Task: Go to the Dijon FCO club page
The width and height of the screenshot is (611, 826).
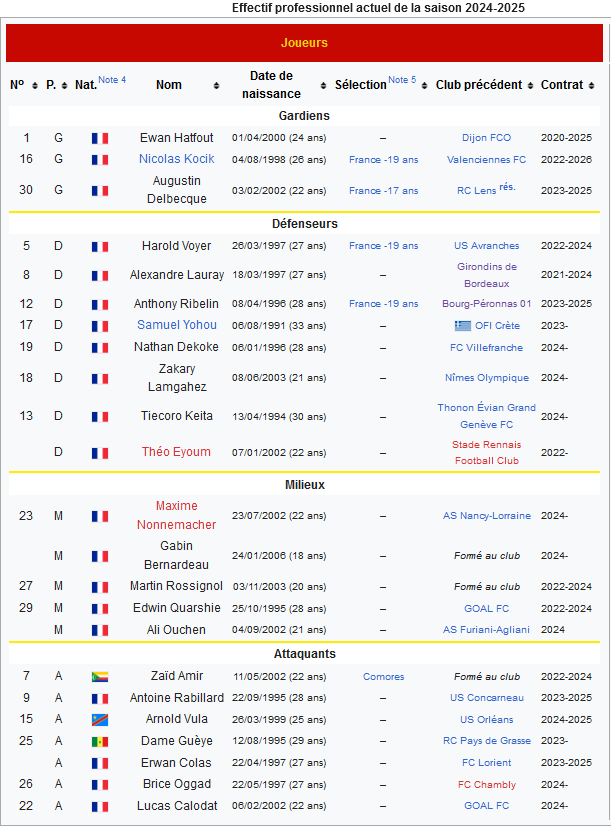Action: [486, 138]
